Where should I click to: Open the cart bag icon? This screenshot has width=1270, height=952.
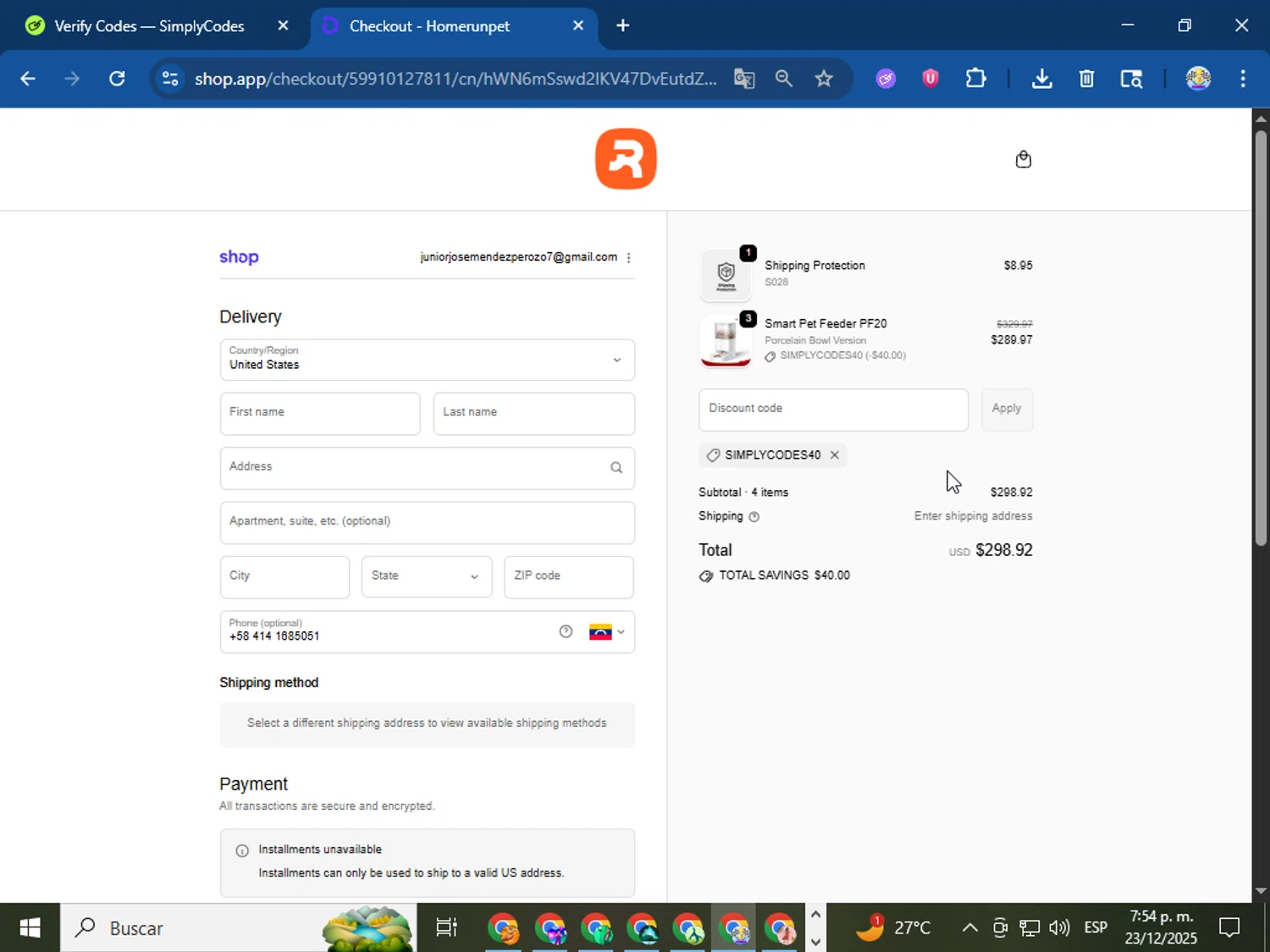[x=1023, y=159]
